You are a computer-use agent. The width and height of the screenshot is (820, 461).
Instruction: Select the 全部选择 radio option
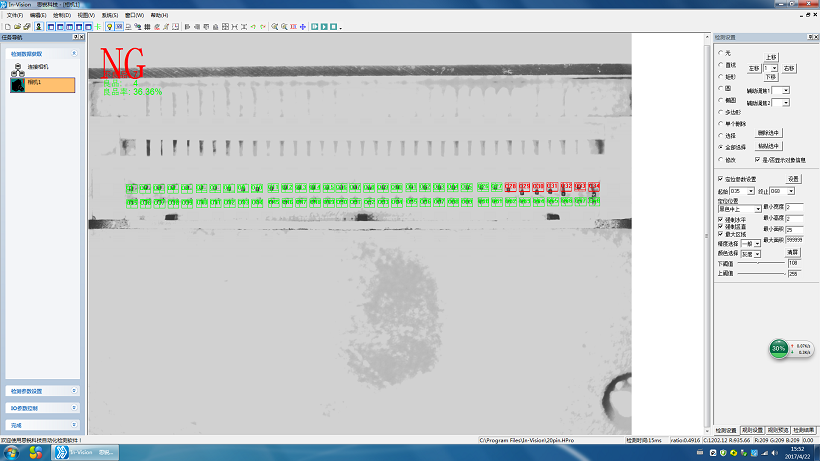721,146
